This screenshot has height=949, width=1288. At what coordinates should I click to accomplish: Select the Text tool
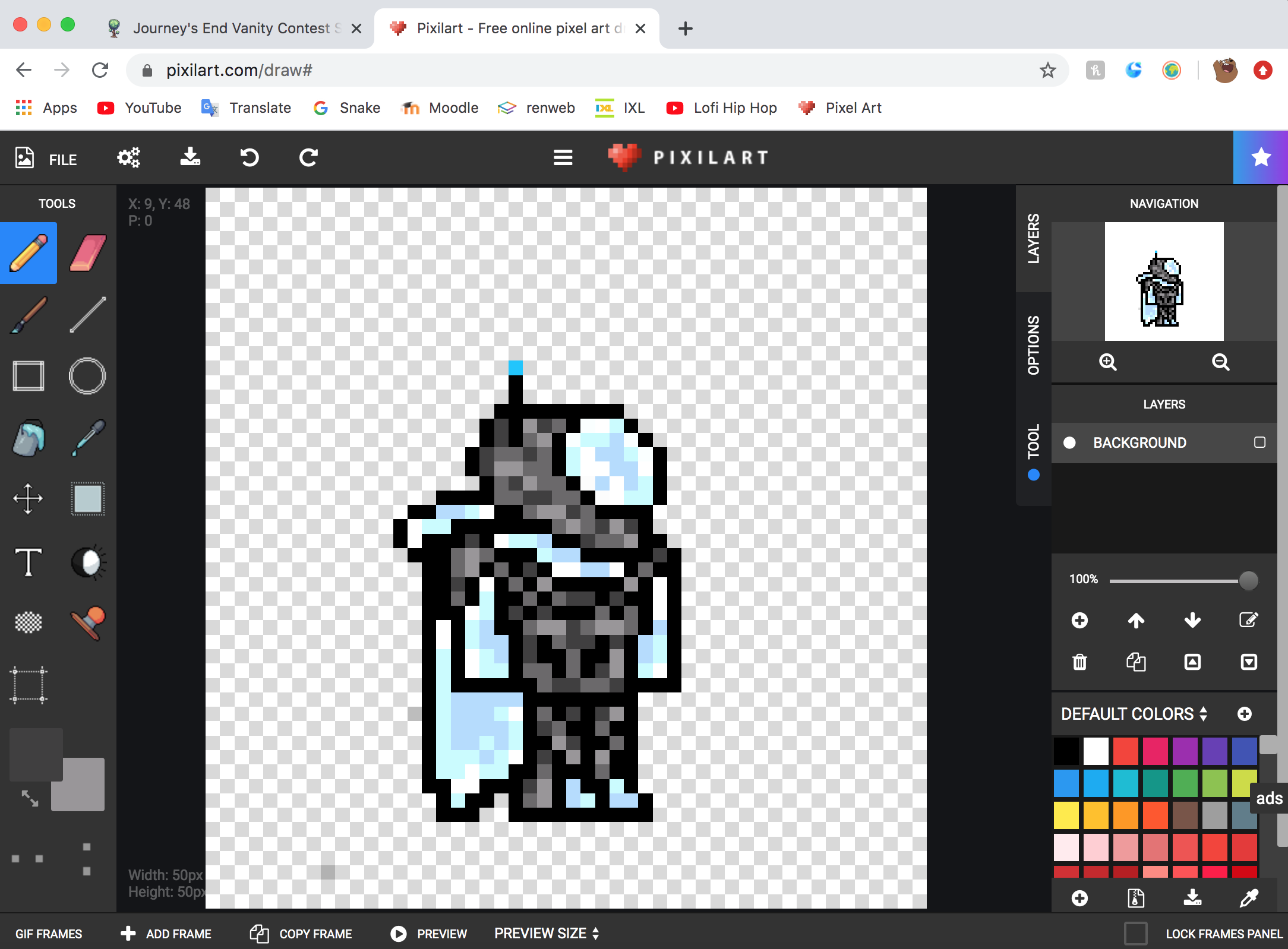pos(28,561)
